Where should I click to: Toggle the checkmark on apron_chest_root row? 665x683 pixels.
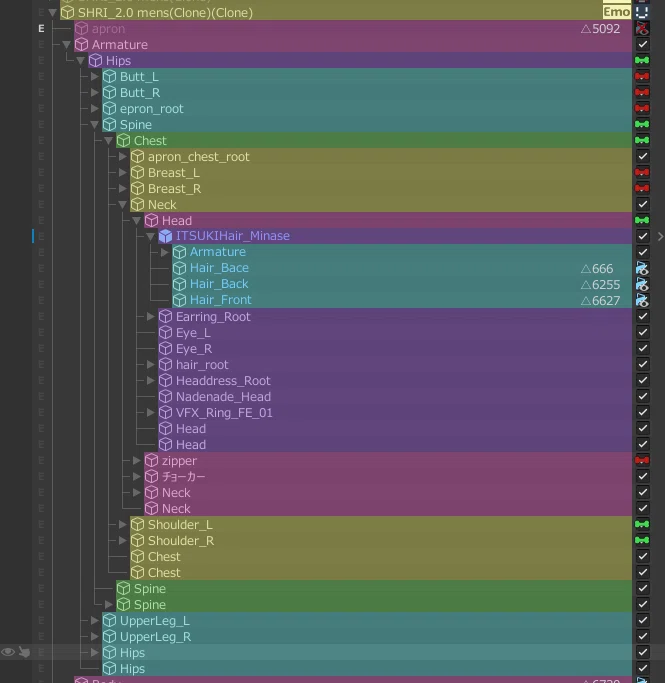pyautogui.click(x=642, y=156)
